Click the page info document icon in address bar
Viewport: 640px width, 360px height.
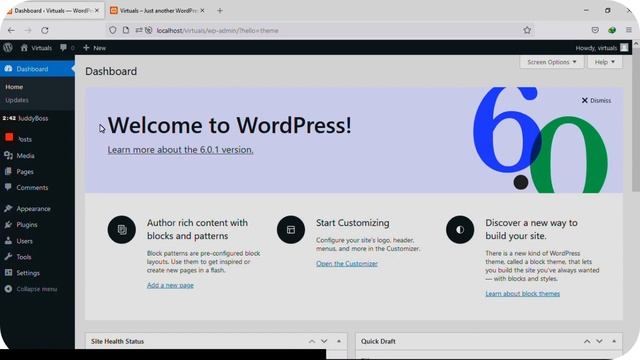(126, 30)
